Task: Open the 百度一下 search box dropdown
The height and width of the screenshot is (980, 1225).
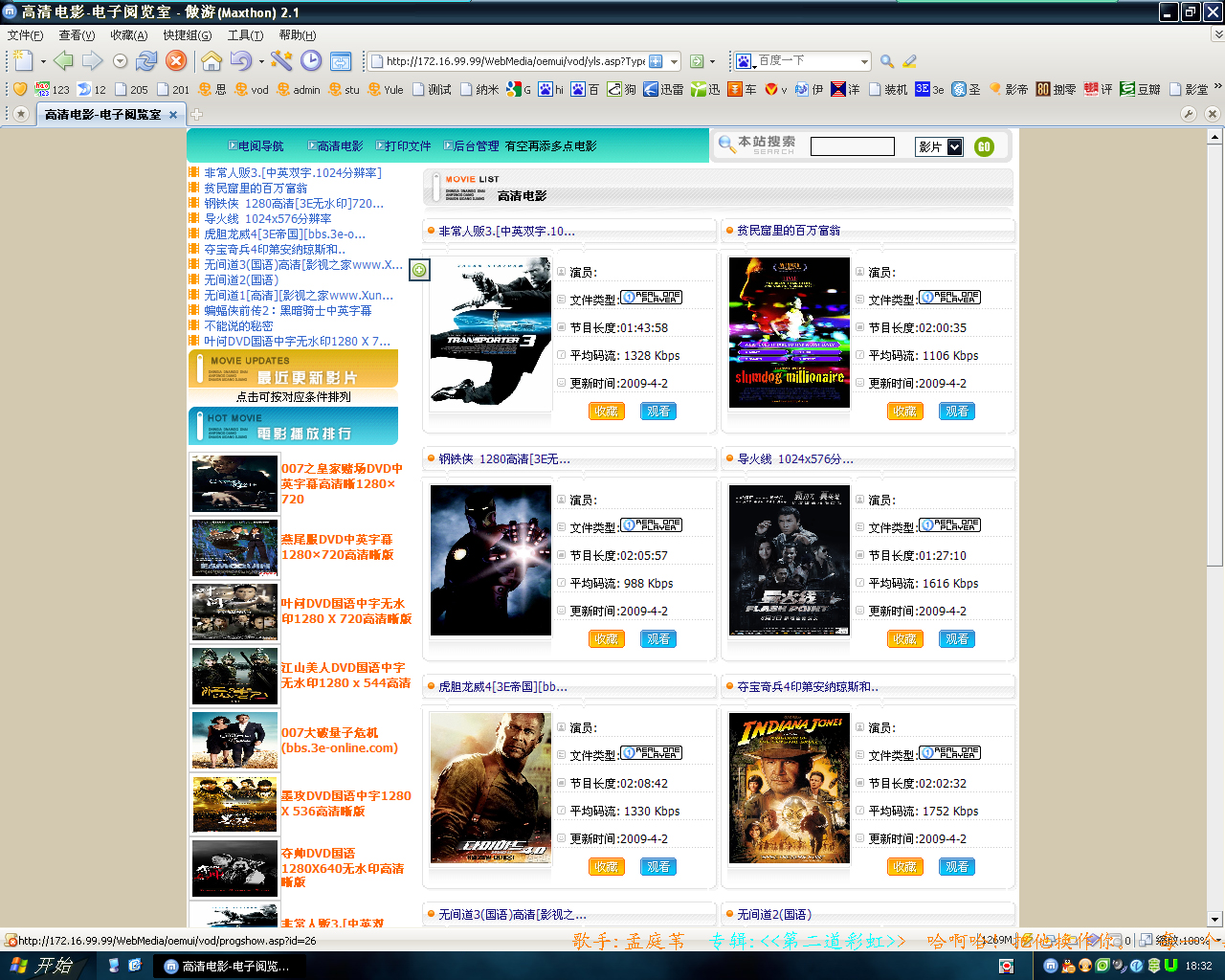Action: tap(864, 61)
